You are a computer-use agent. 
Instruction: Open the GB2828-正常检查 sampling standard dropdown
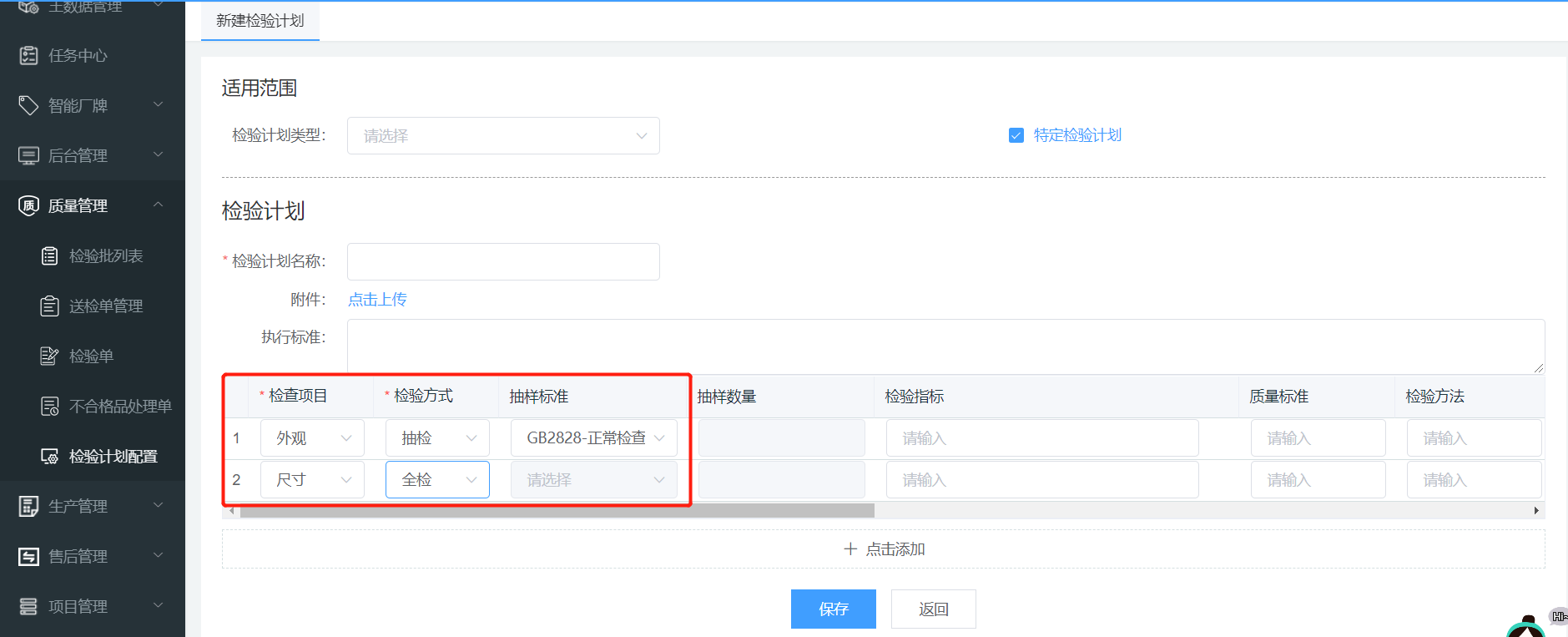[x=593, y=438]
